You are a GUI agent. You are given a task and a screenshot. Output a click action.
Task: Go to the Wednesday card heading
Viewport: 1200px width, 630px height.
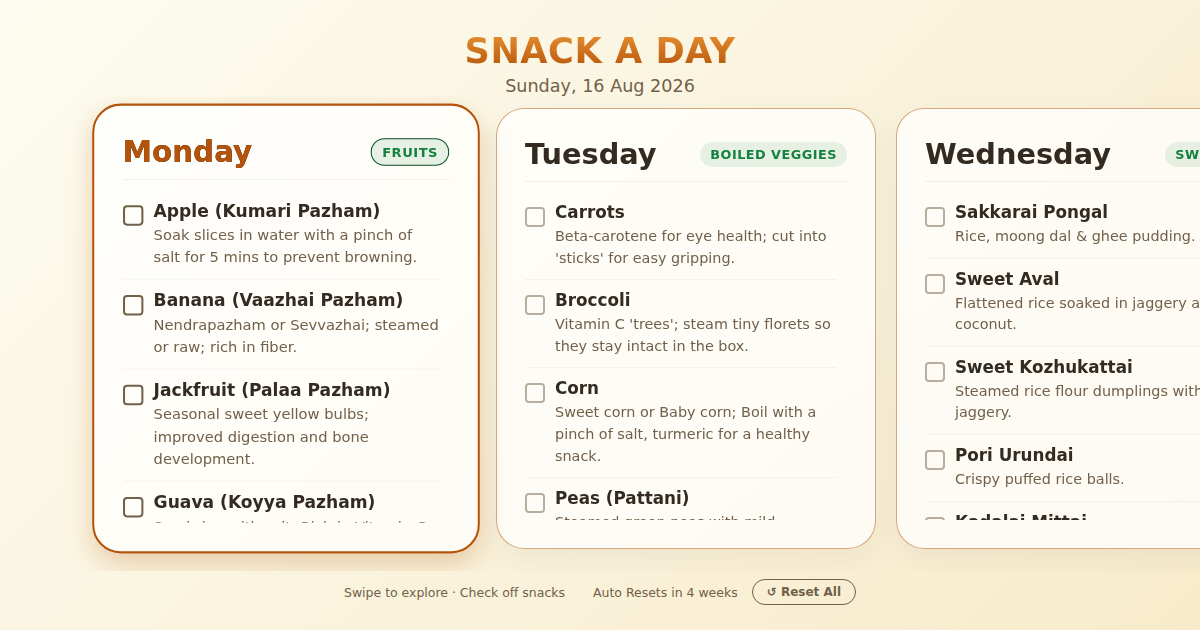pyautogui.click(x=1017, y=154)
